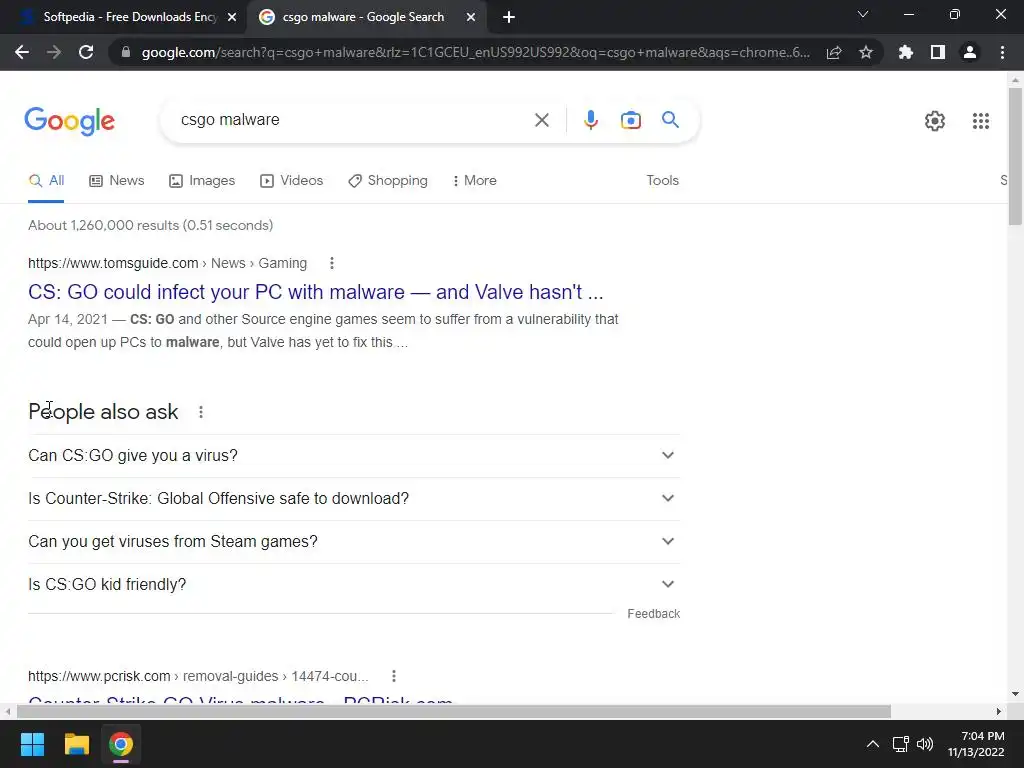The height and width of the screenshot is (768, 1024).
Task: Open the tab search chevron in the title bar
Action: 863,14
